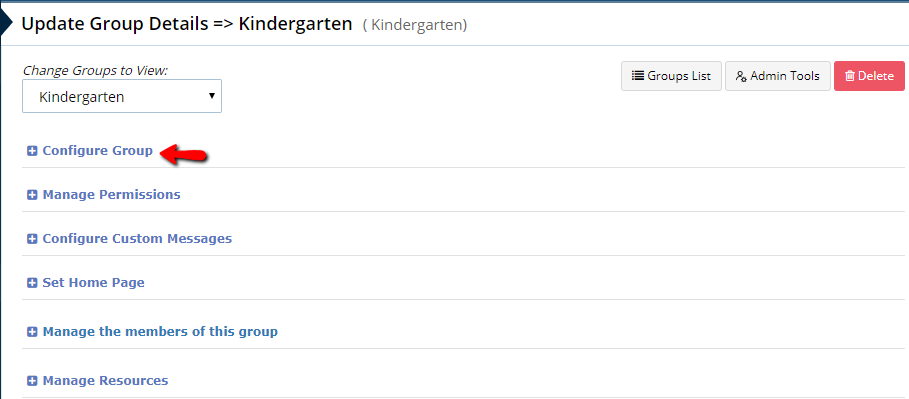Open Admin Tools

click(778, 76)
